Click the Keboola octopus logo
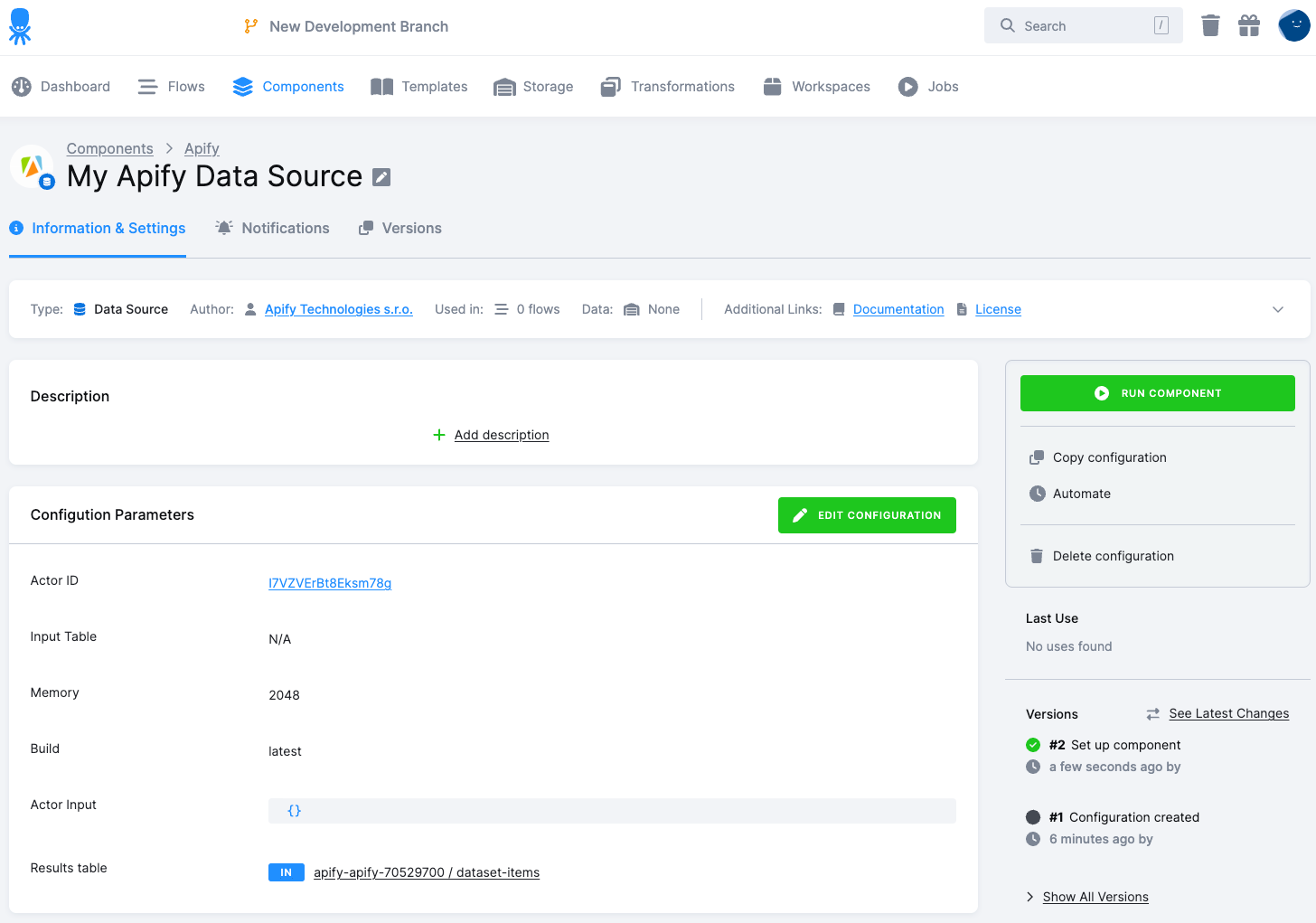The image size is (1316, 923). coord(20,25)
